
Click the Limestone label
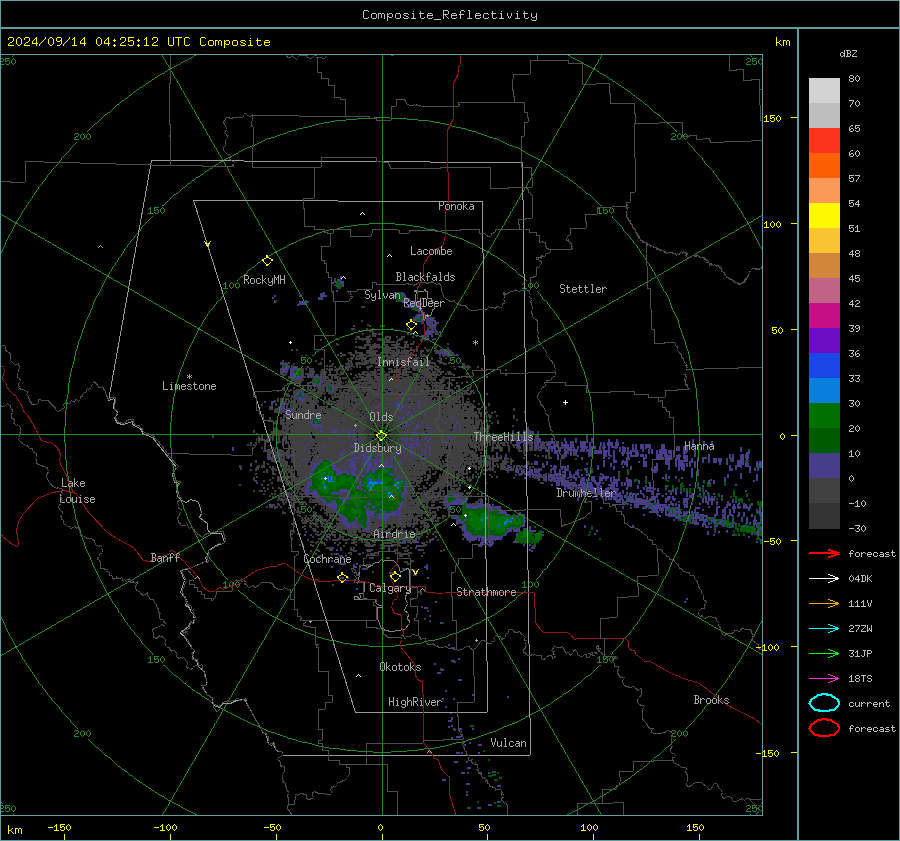pos(189,386)
